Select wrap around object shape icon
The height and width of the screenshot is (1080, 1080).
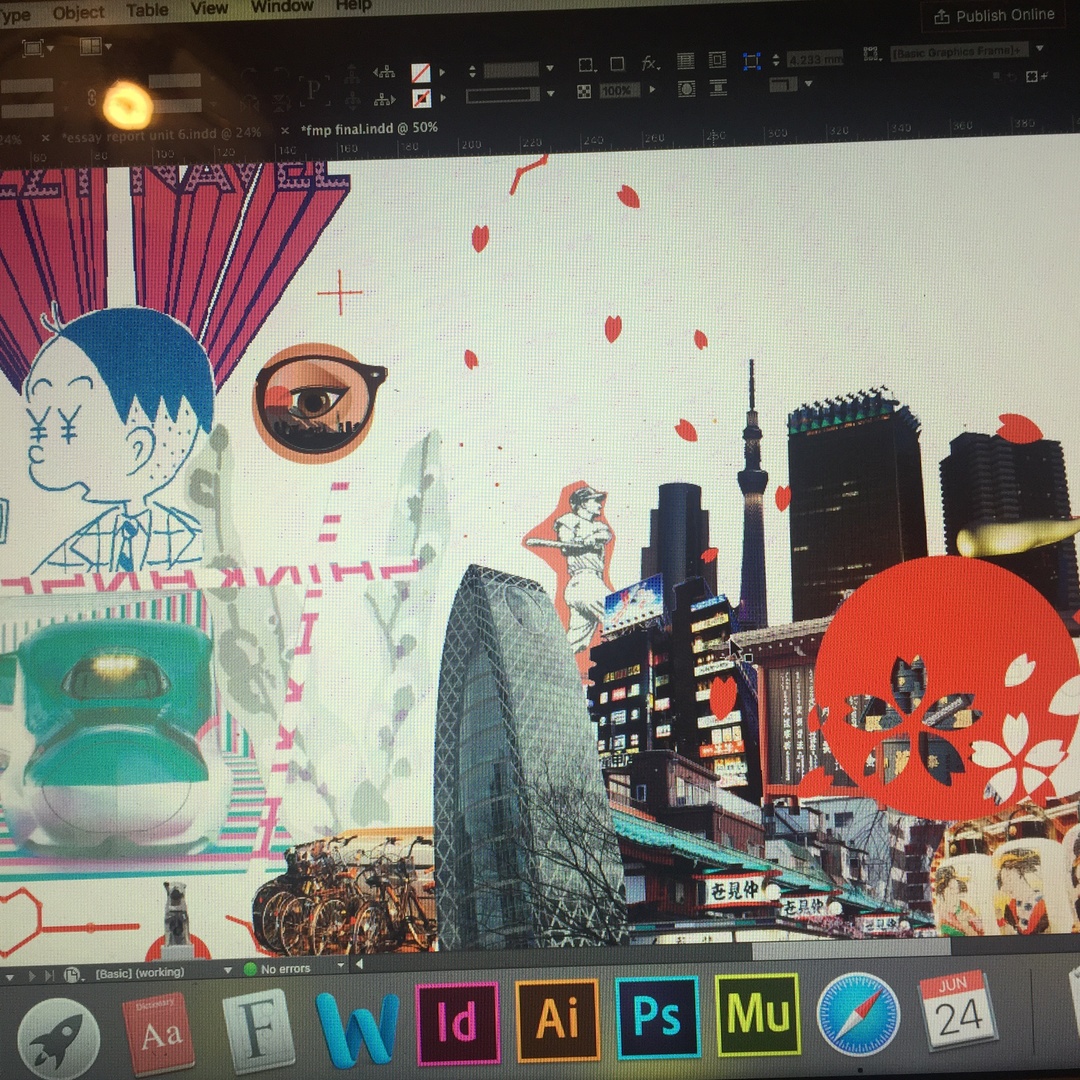point(686,89)
